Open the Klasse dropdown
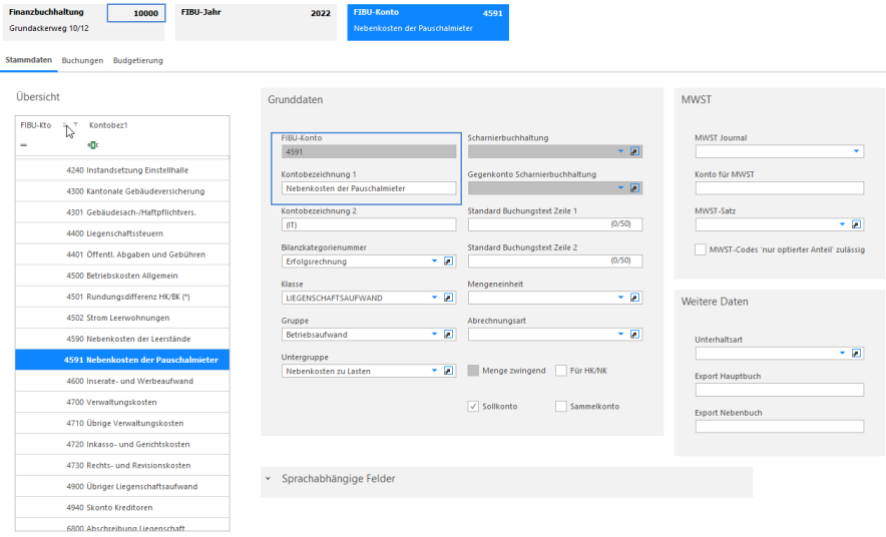Viewport: 886px width, 537px height. coord(435,297)
